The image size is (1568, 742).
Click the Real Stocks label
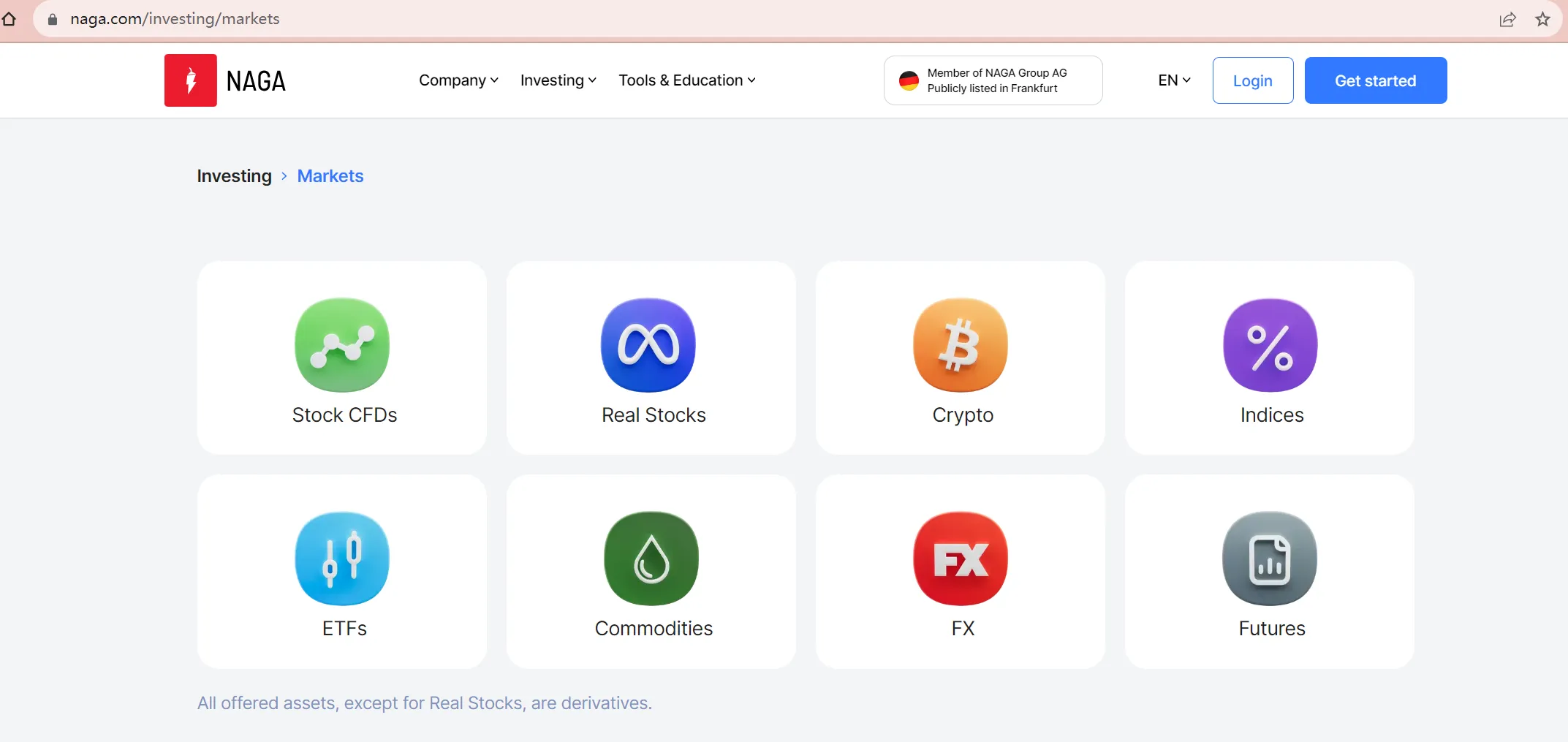pos(654,415)
